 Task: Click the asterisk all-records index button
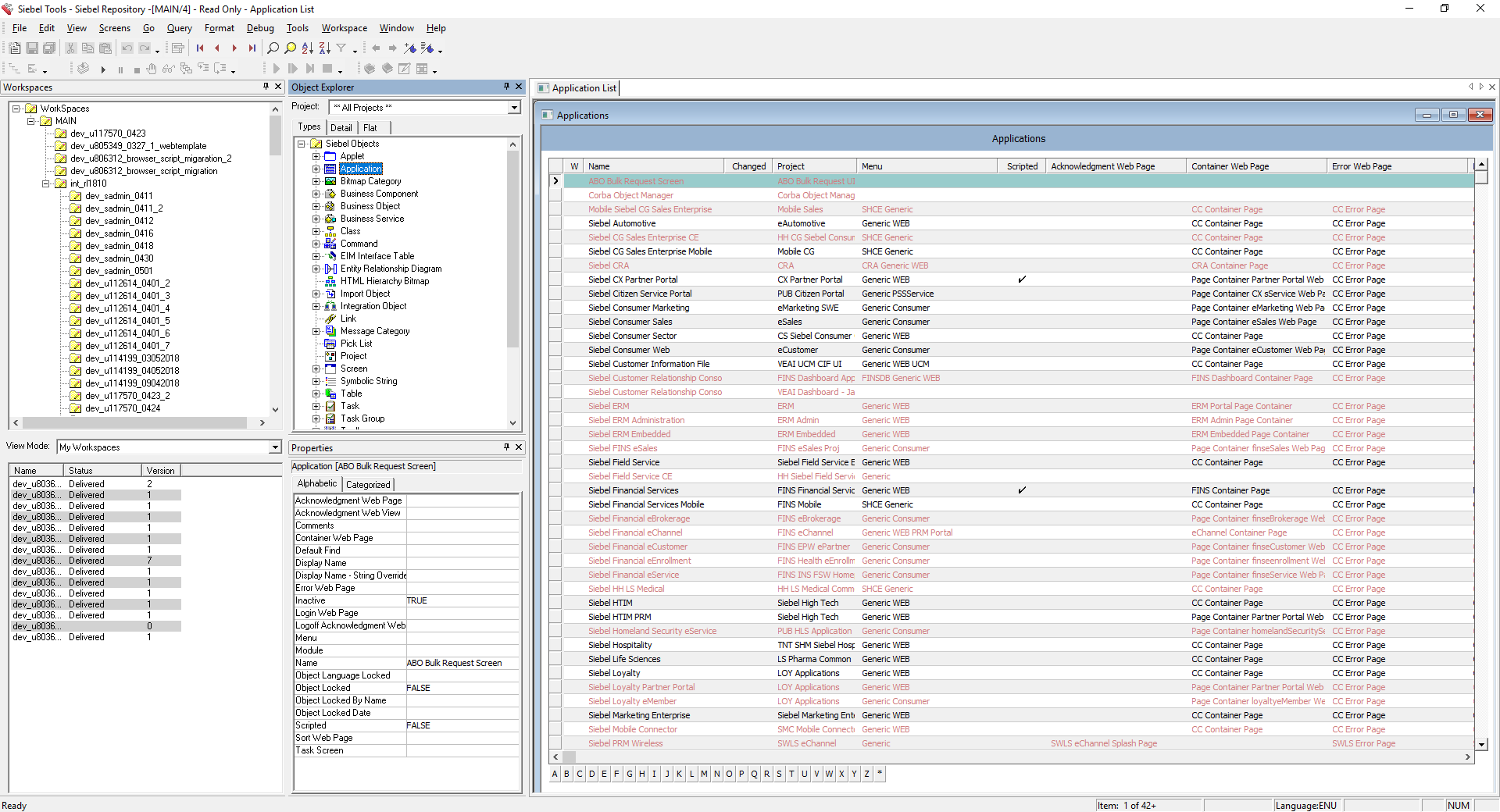880,774
